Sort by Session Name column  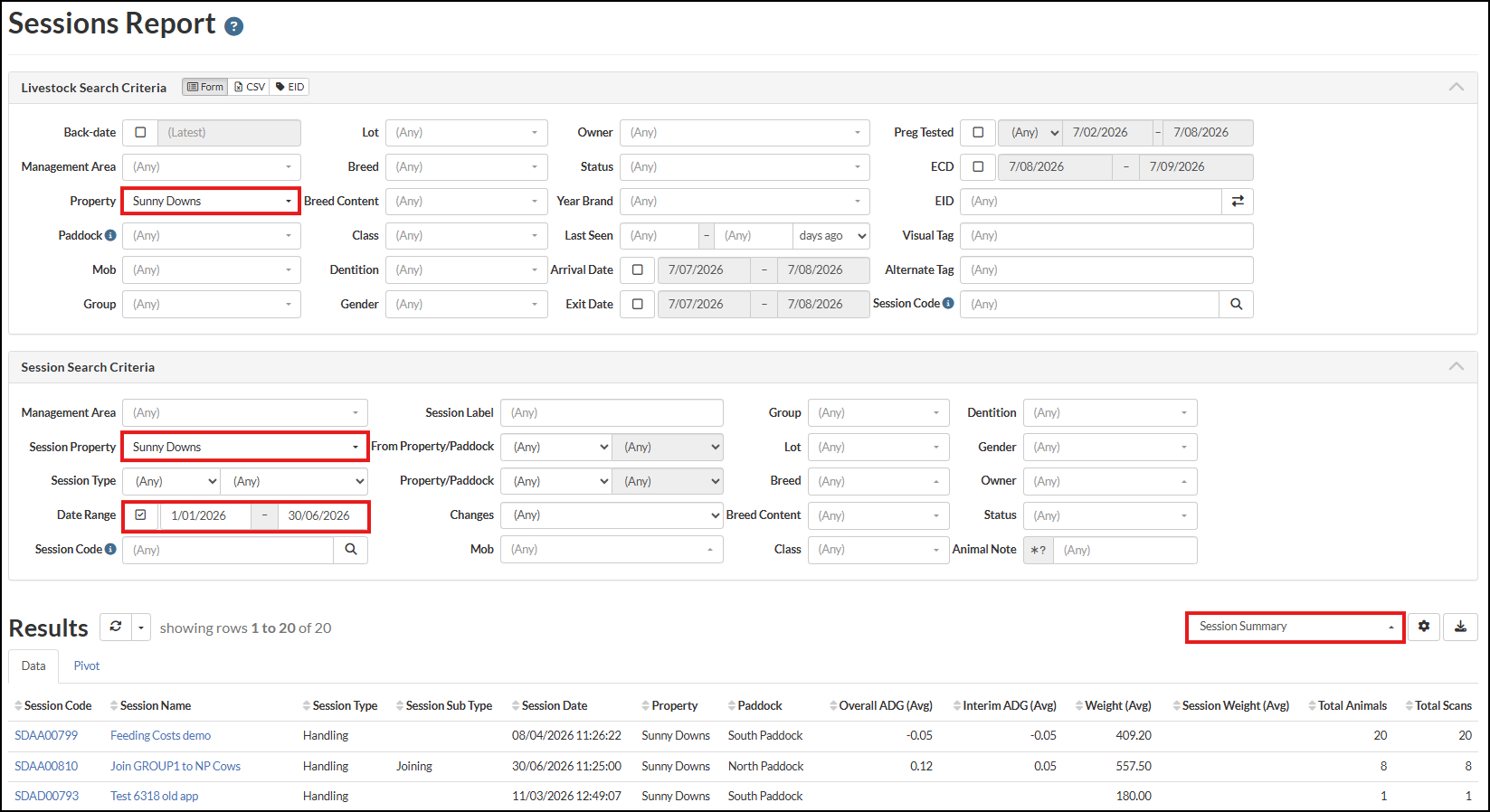click(x=150, y=705)
